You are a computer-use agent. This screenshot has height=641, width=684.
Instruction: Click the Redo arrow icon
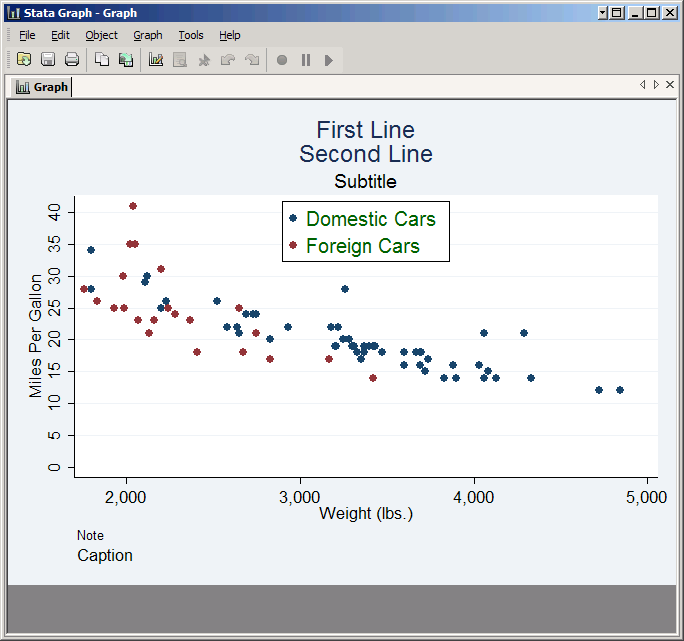coord(252,59)
